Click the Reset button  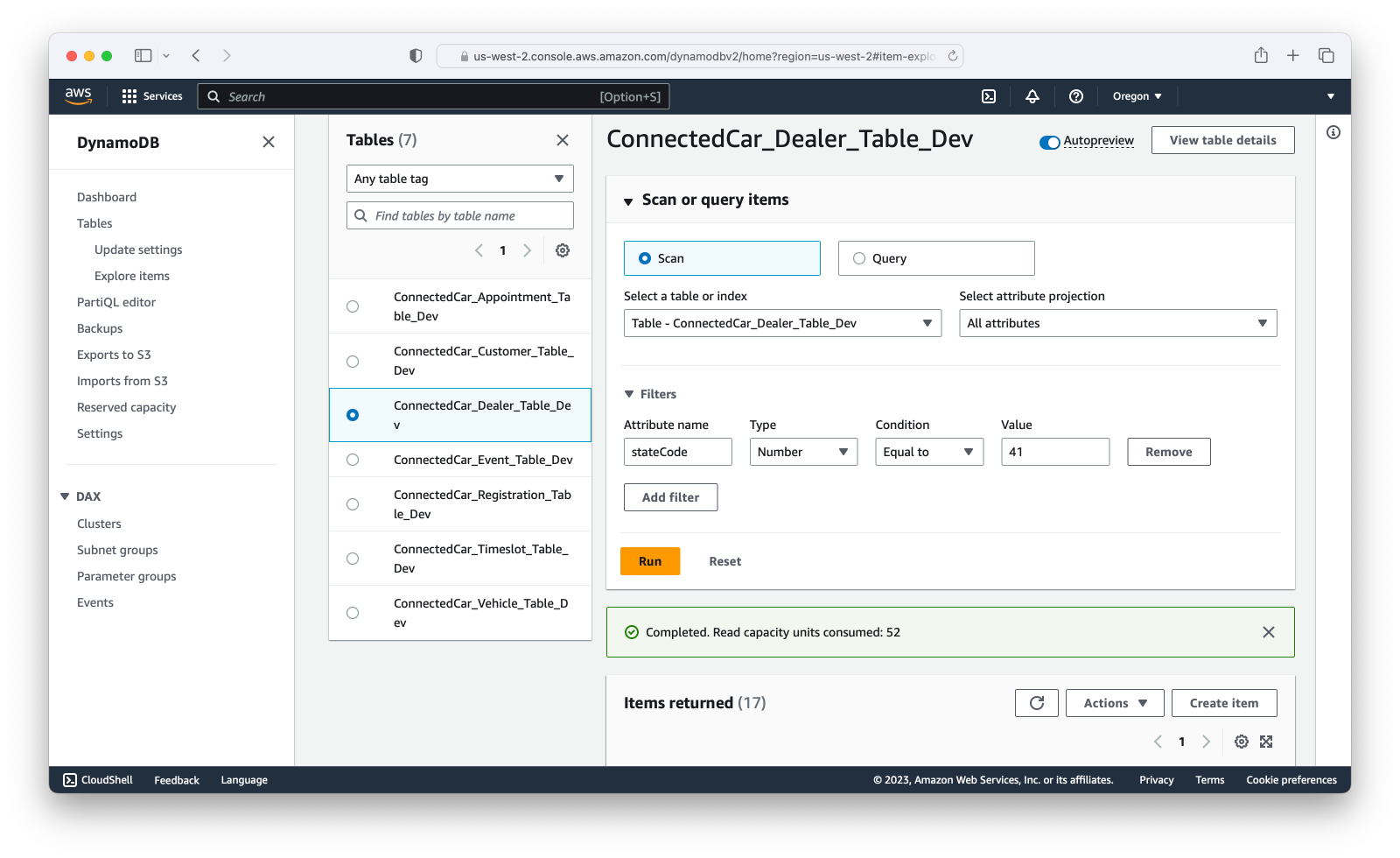[724, 561]
